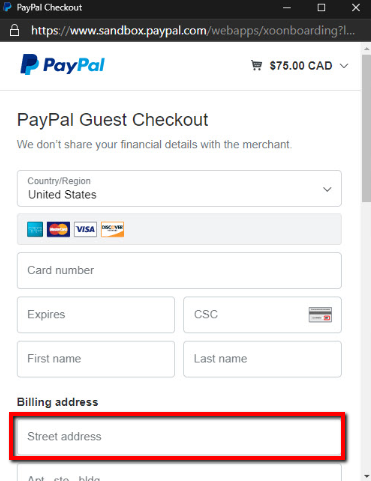Expand the $75.00 CAD order summary chevron
Image resolution: width=371 pixels, height=481 pixels.
[x=344, y=66]
